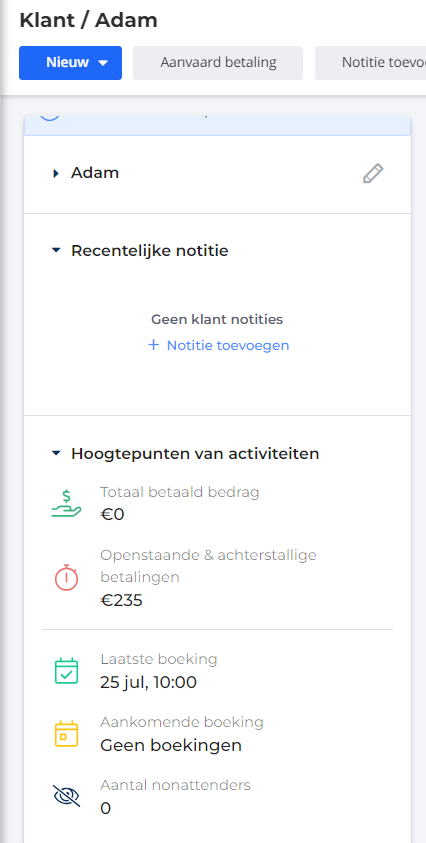Click the Geen boekingen upcoming booking text

[171, 746]
